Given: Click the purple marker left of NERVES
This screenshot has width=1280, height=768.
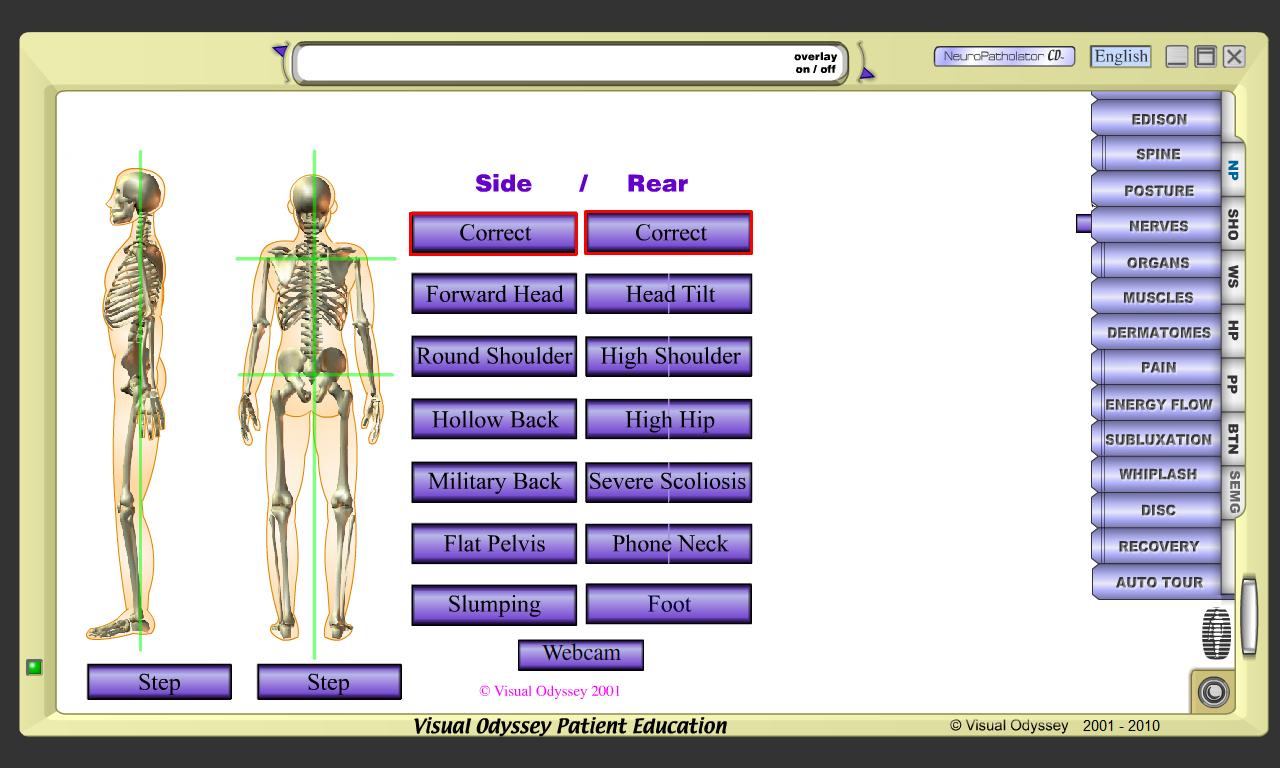Looking at the screenshot, I should [1083, 224].
